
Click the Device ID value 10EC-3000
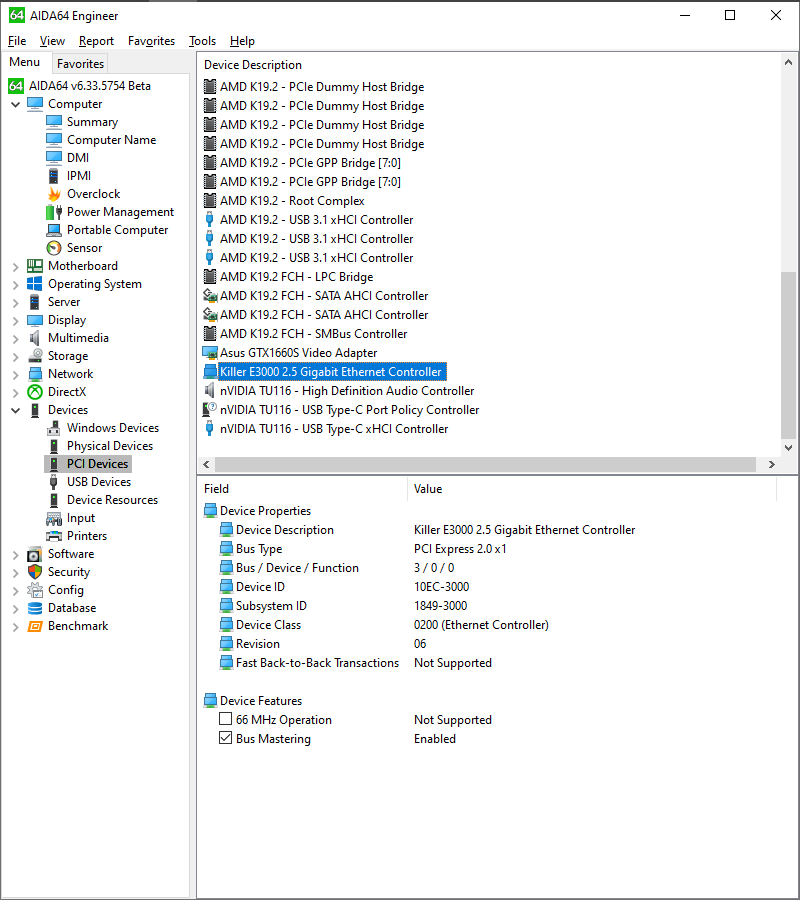[441, 587]
